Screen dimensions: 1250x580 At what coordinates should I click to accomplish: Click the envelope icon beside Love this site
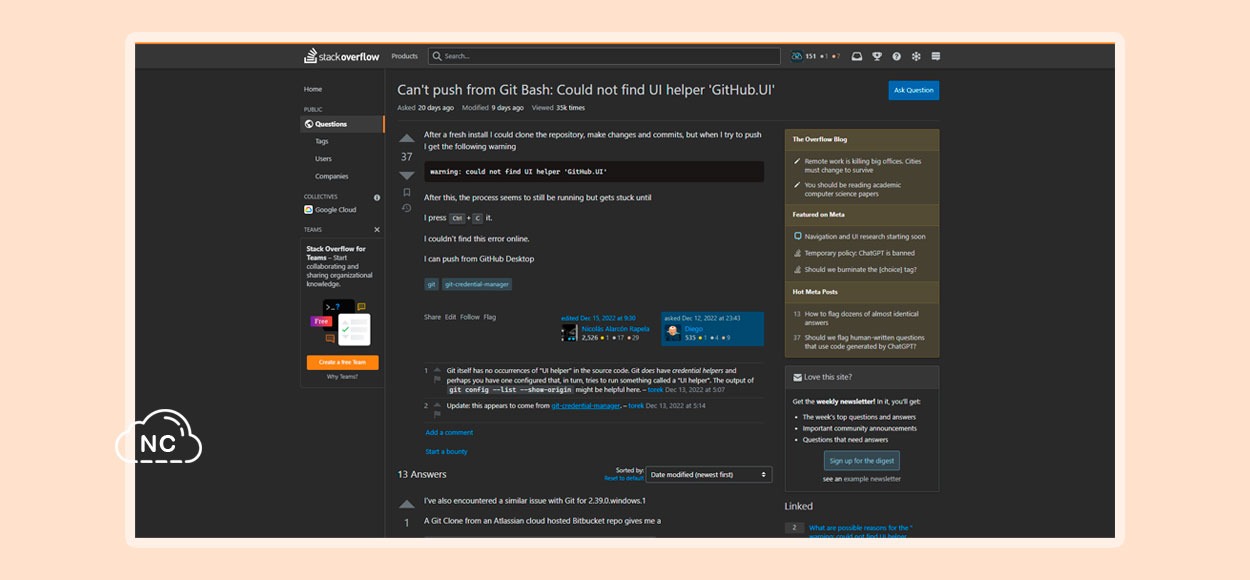[x=797, y=377]
